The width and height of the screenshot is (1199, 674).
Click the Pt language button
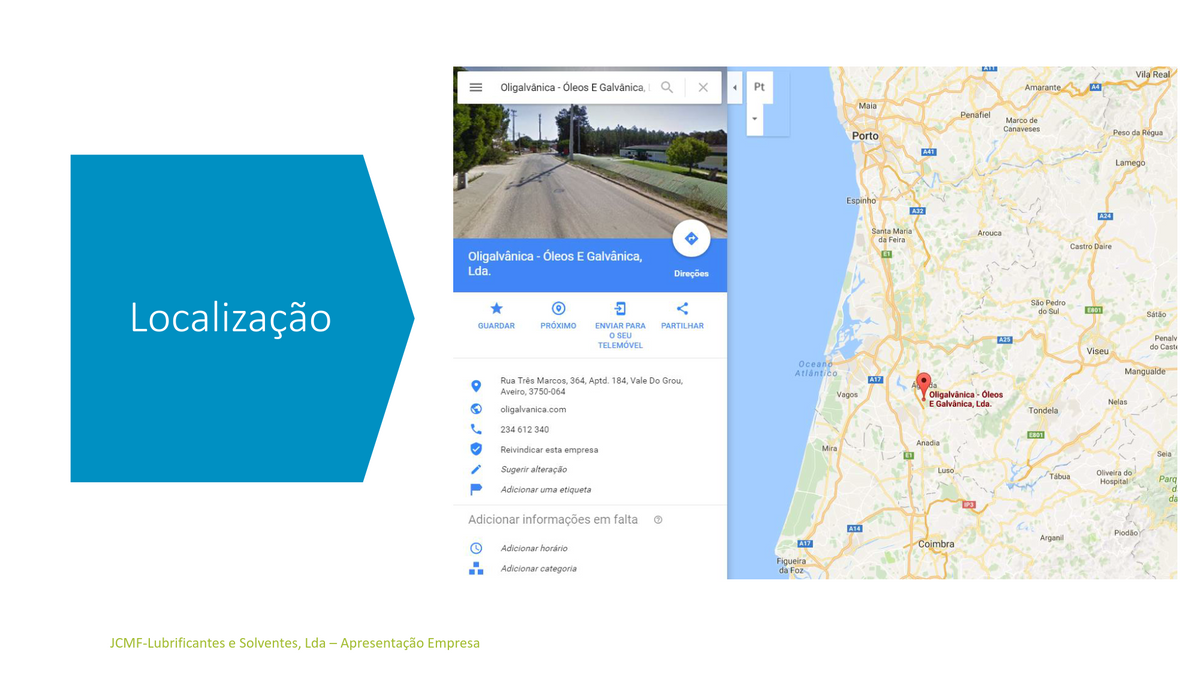tap(759, 87)
